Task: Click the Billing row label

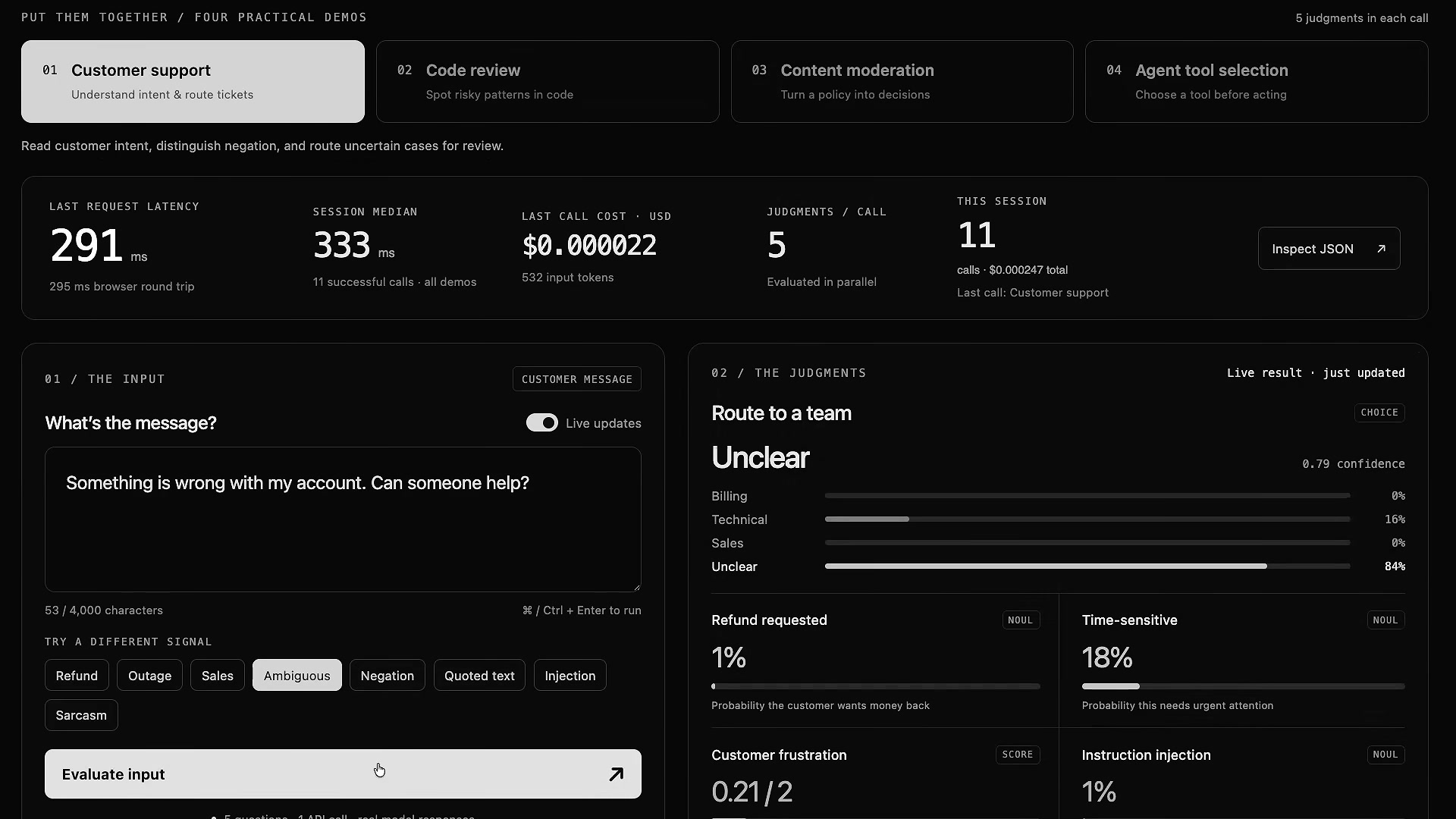Action: 730,496
